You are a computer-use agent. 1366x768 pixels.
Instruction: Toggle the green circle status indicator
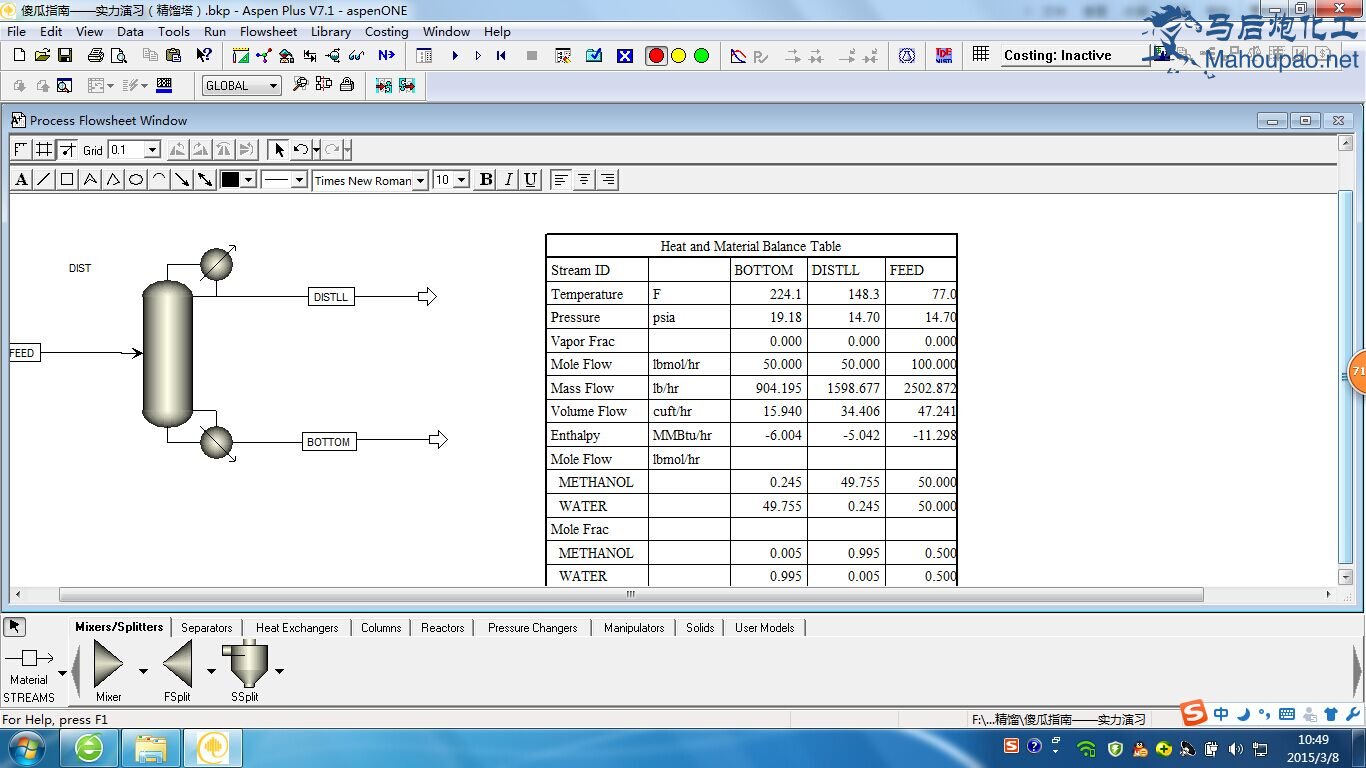[x=701, y=55]
